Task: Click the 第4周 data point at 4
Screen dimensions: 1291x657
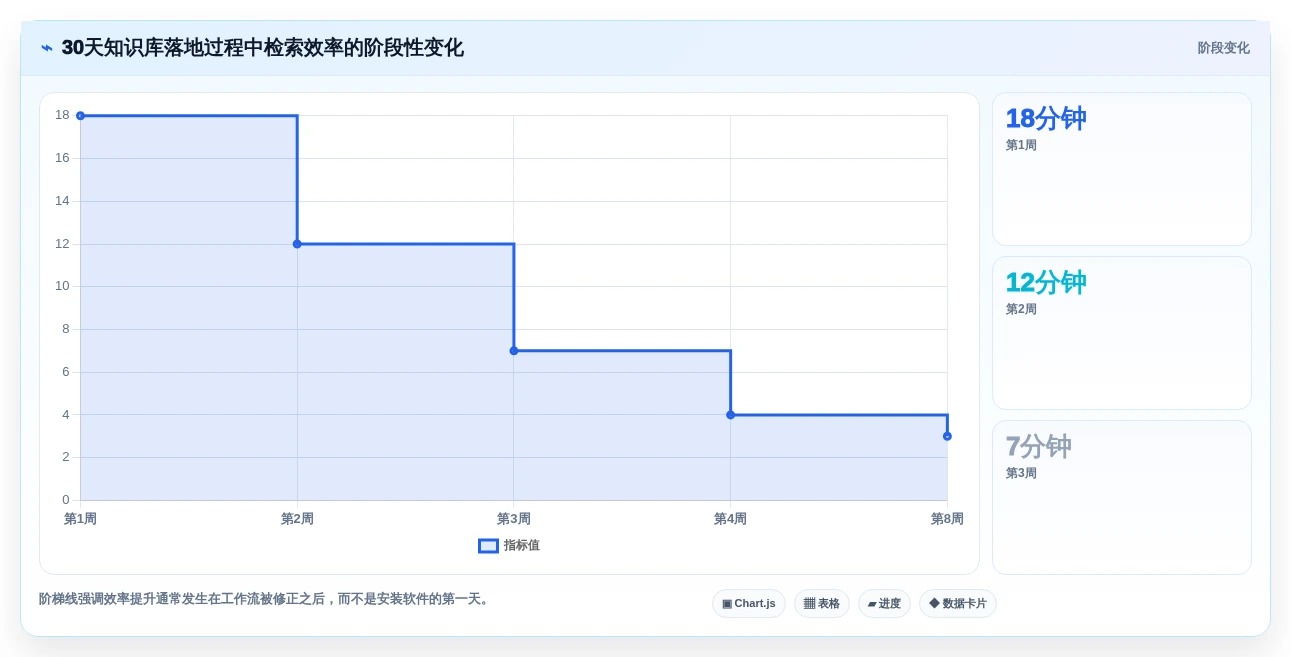Action: click(730, 415)
